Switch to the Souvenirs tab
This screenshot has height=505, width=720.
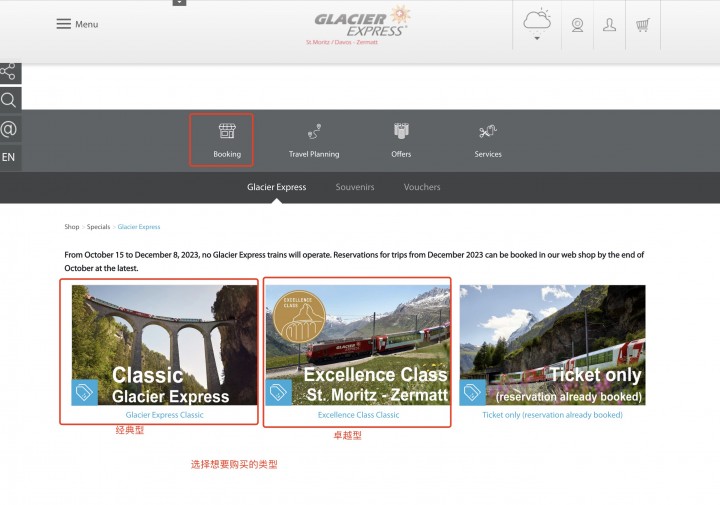pos(354,187)
